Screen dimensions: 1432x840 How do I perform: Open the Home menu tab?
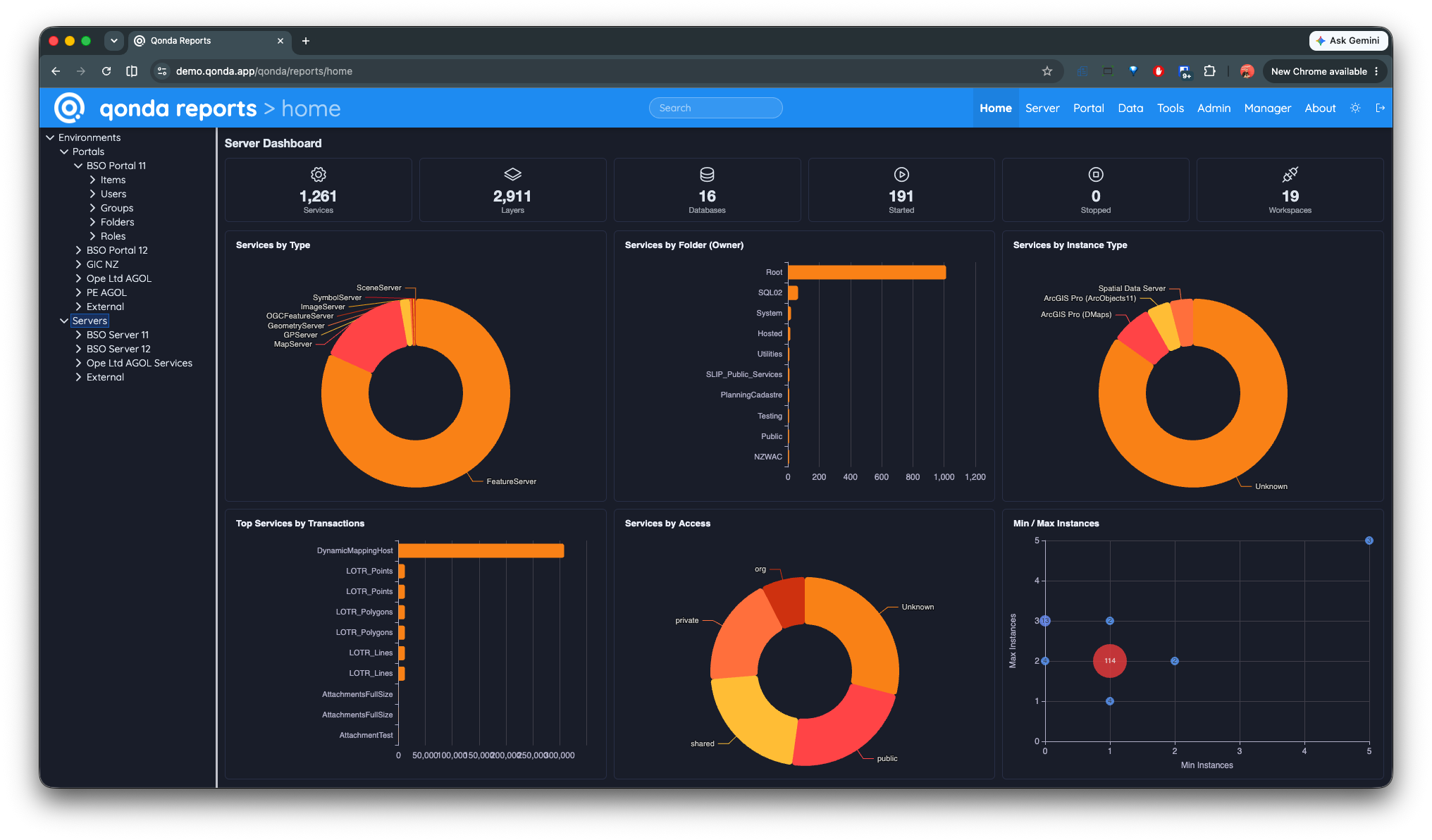click(x=996, y=108)
